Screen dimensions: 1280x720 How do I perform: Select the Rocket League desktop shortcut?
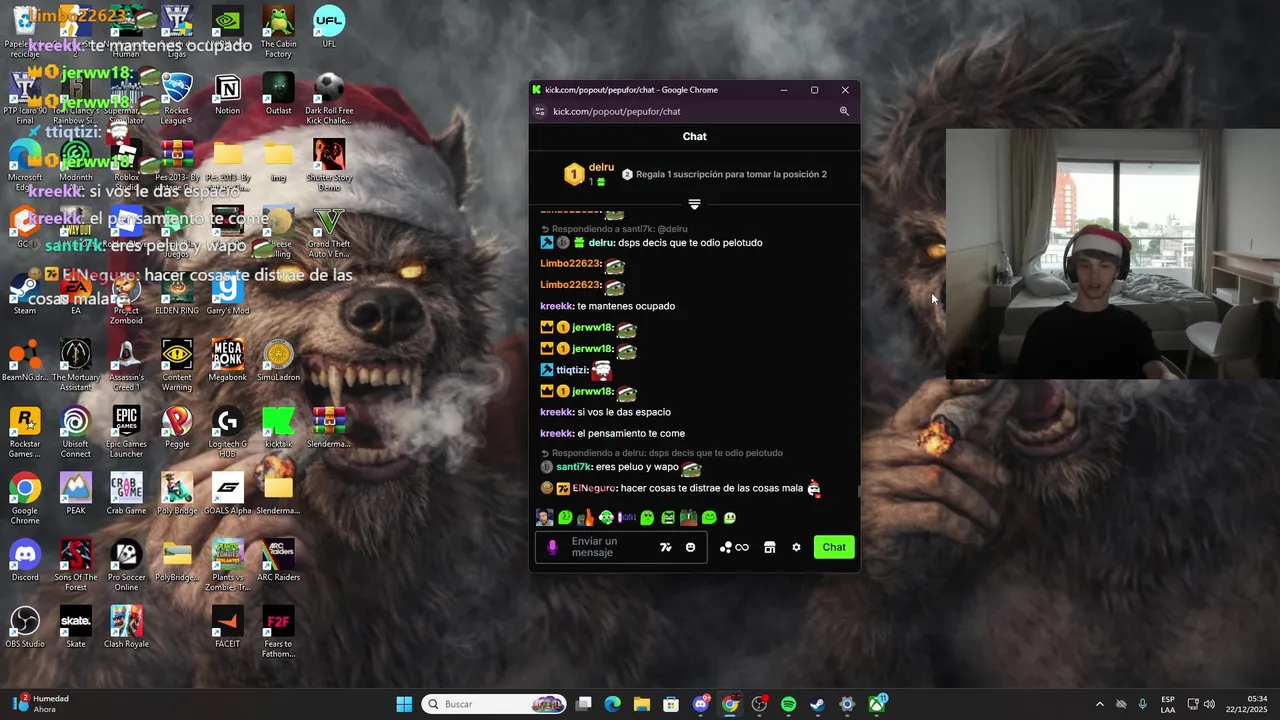pos(177,99)
